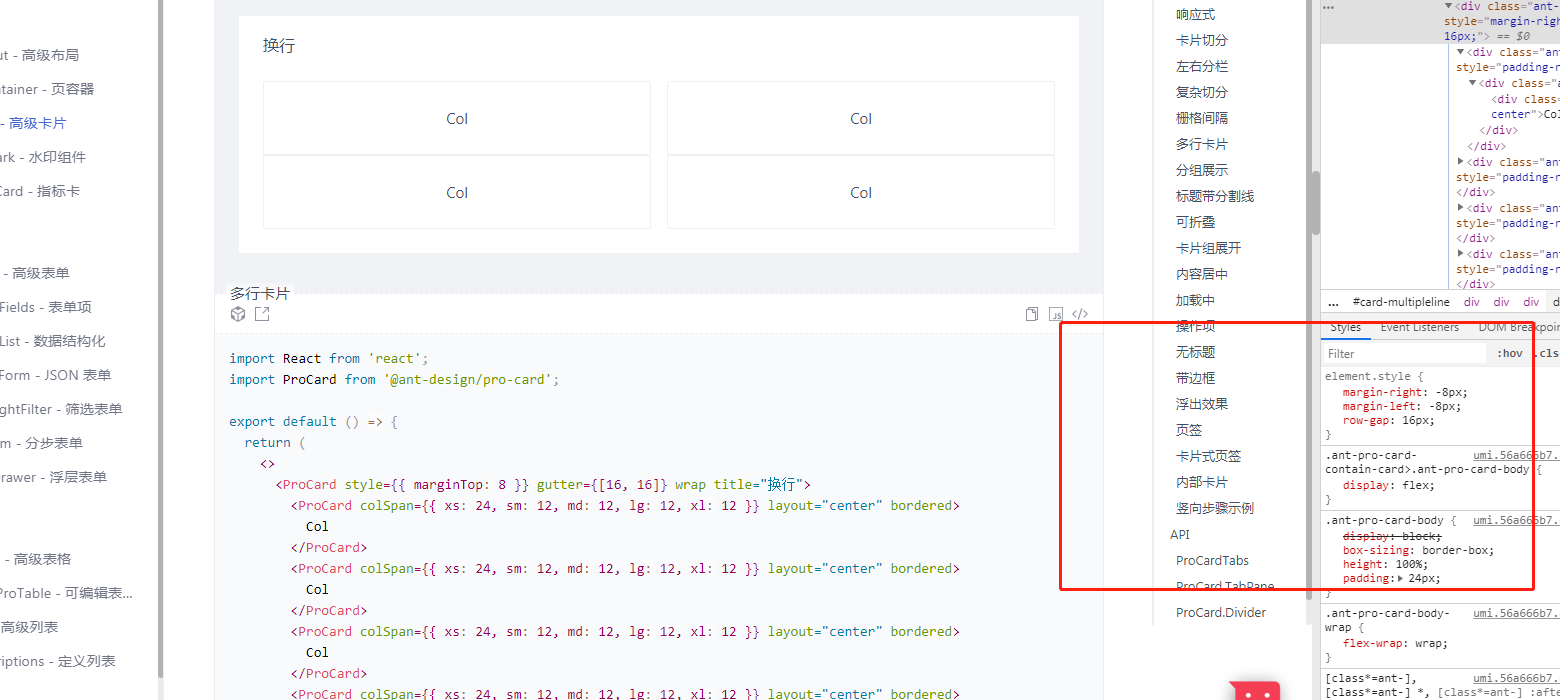Toggle element state with :hov button
This screenshot has width=1560, height=700.
1508,352
